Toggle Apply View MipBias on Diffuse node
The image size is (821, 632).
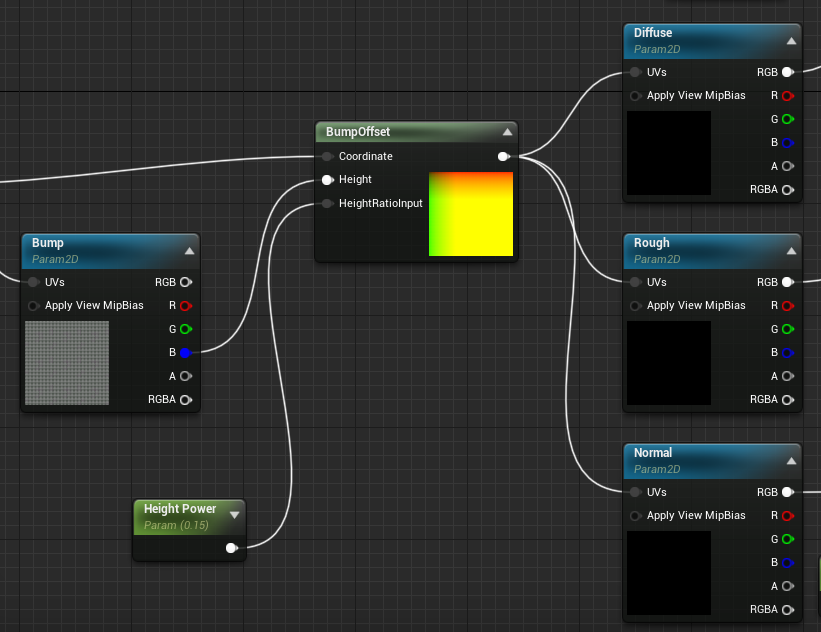635,96
